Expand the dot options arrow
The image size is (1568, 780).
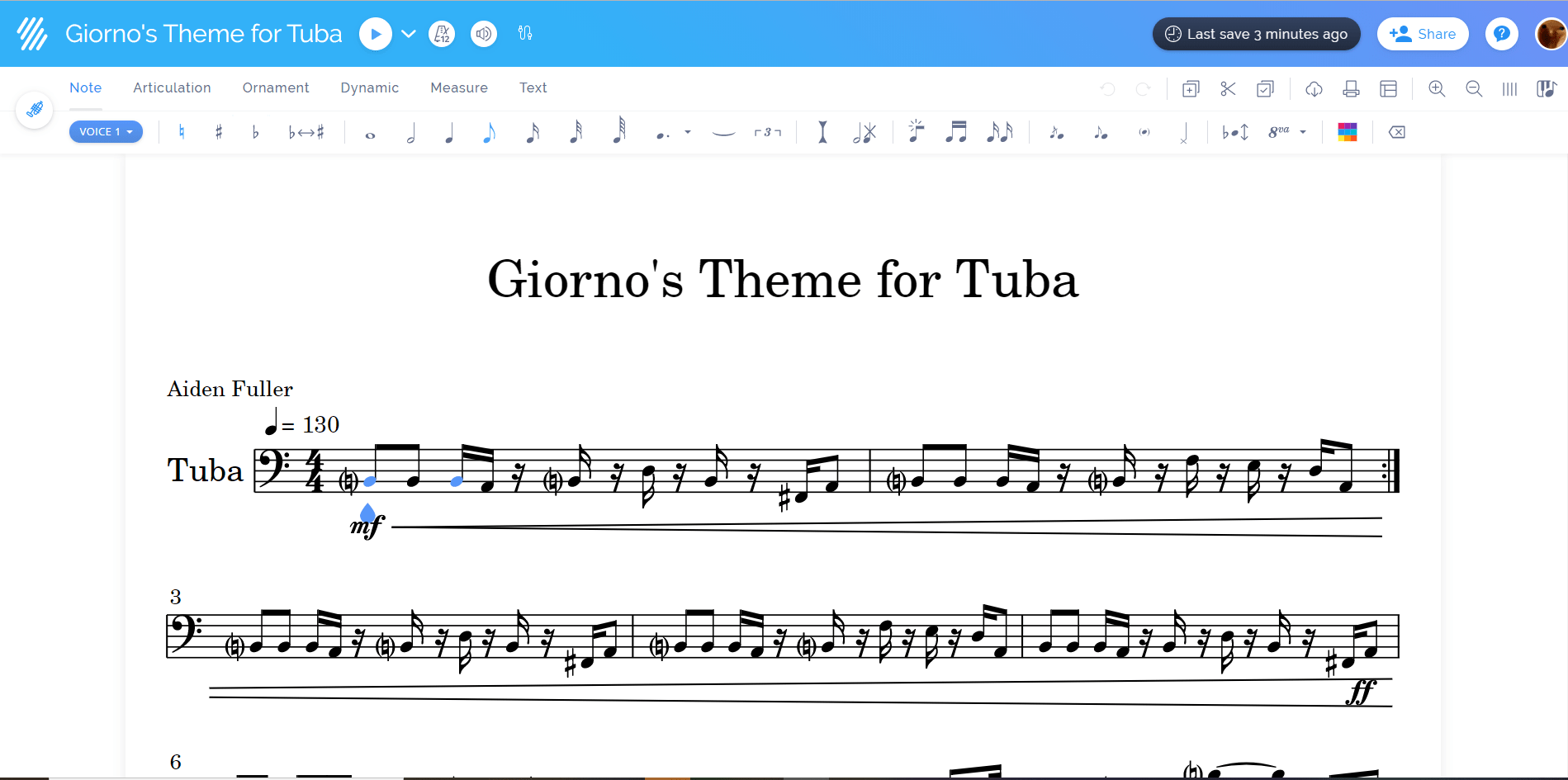point(688,132)
